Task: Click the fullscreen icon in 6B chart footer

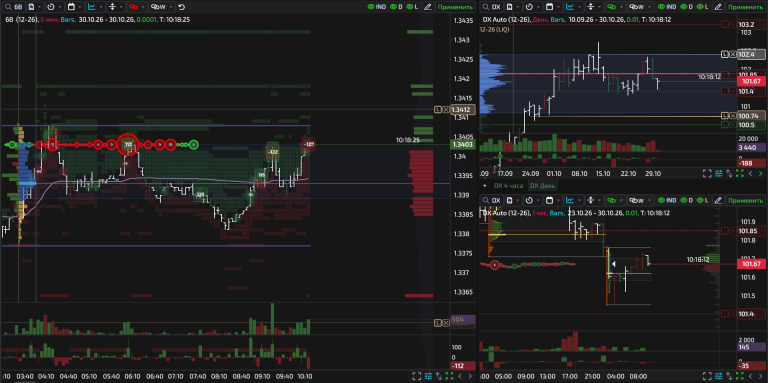Action: click(x=417, y=376)
